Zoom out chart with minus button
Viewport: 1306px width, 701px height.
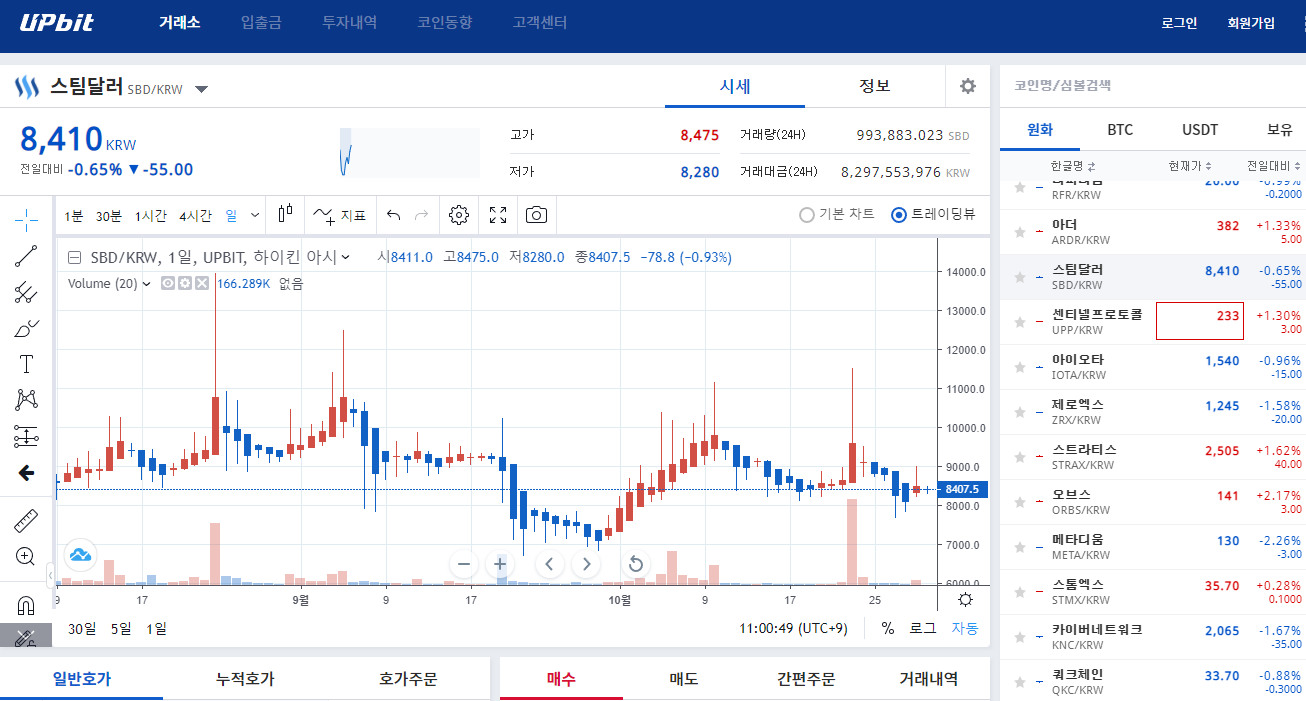(464, 564)
